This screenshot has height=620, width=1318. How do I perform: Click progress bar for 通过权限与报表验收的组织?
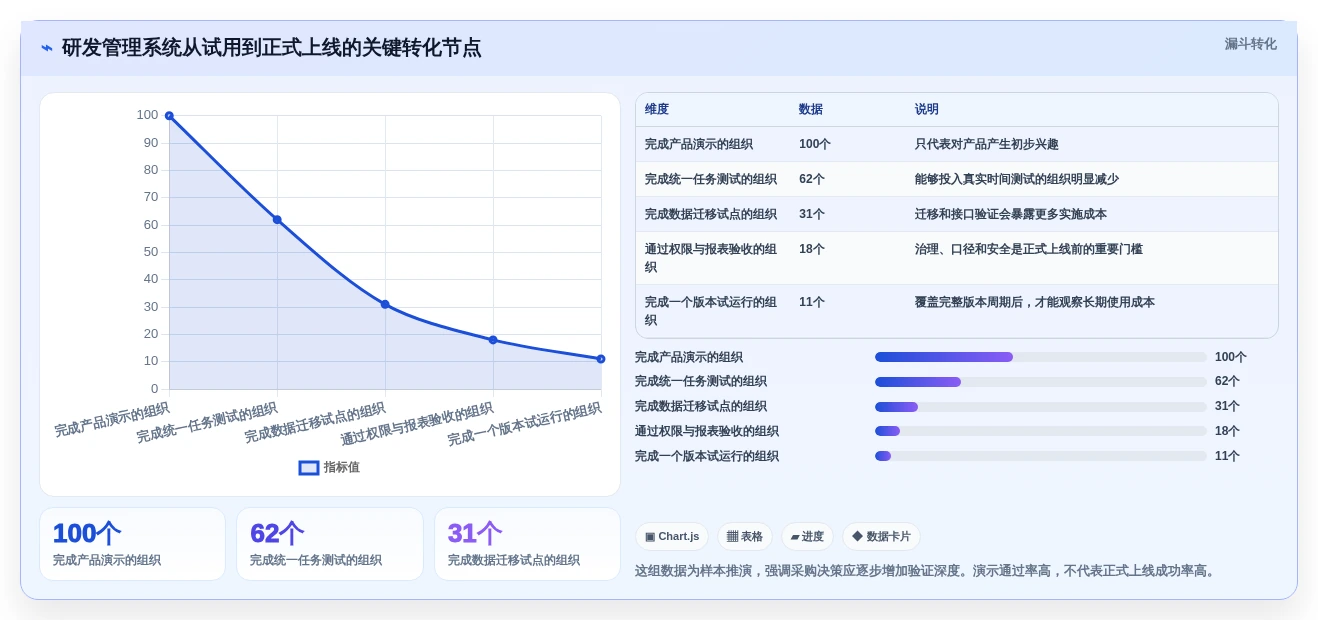1041,431
